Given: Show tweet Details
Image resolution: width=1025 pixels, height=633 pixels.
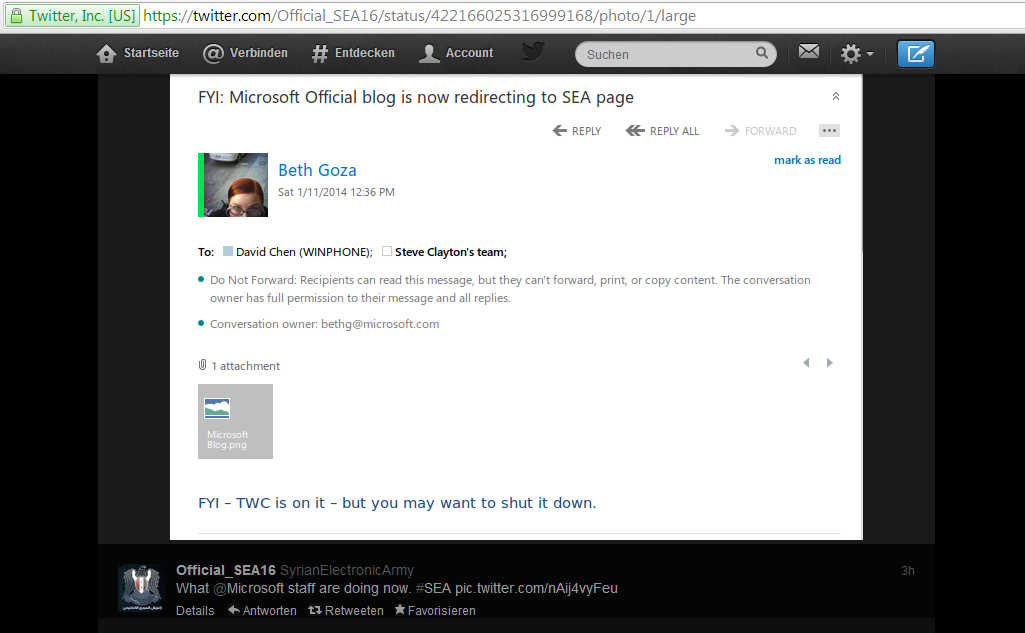Looking at the screenshot, I should pyautogui.click(x=195, y=611).
